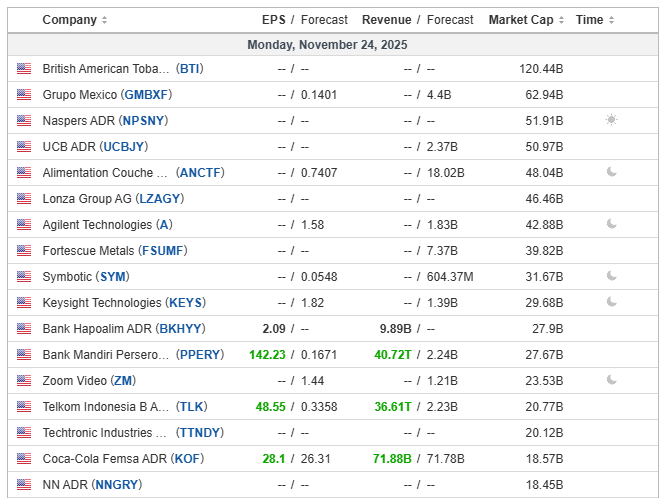659x498 pixels.
Task: Click the moon icon in Zoom Video row
Action: click(611, 381)
